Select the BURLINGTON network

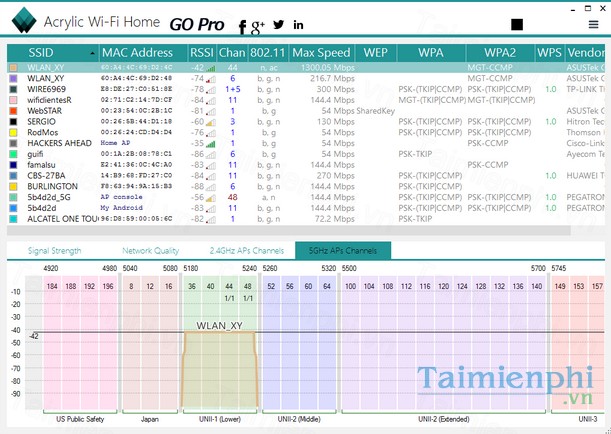pos(306,187)
